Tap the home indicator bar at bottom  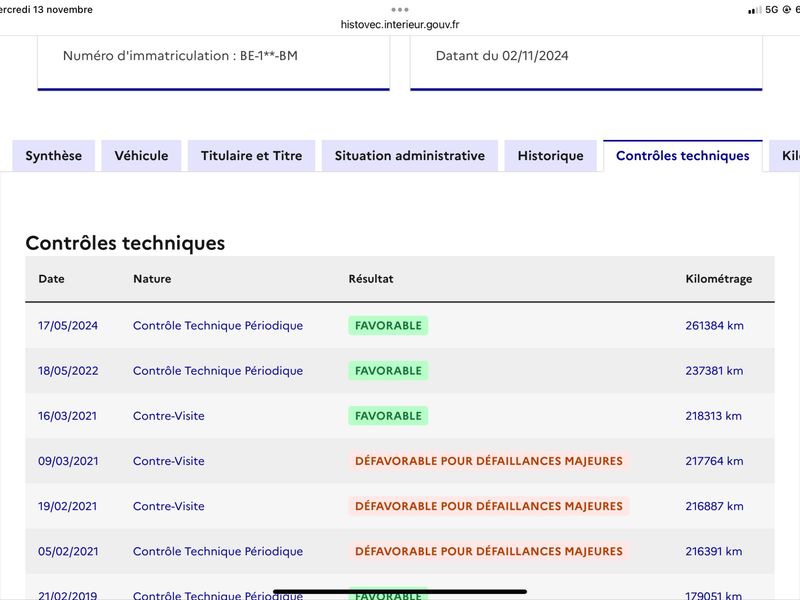[400, 592]
